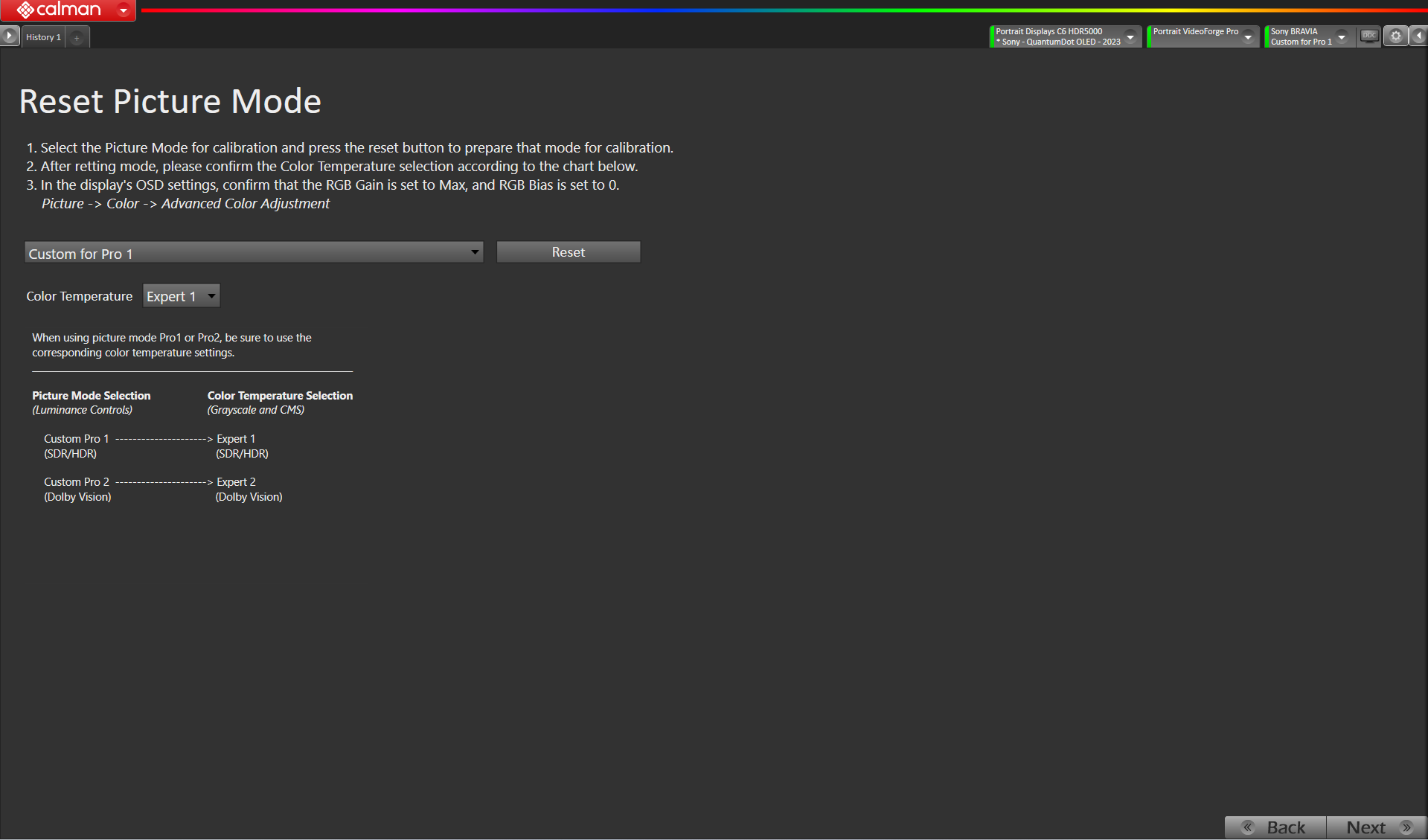Select the Sony BRAVIA display control tab
Screen dimensions: 1428x840
[1300, 36]
